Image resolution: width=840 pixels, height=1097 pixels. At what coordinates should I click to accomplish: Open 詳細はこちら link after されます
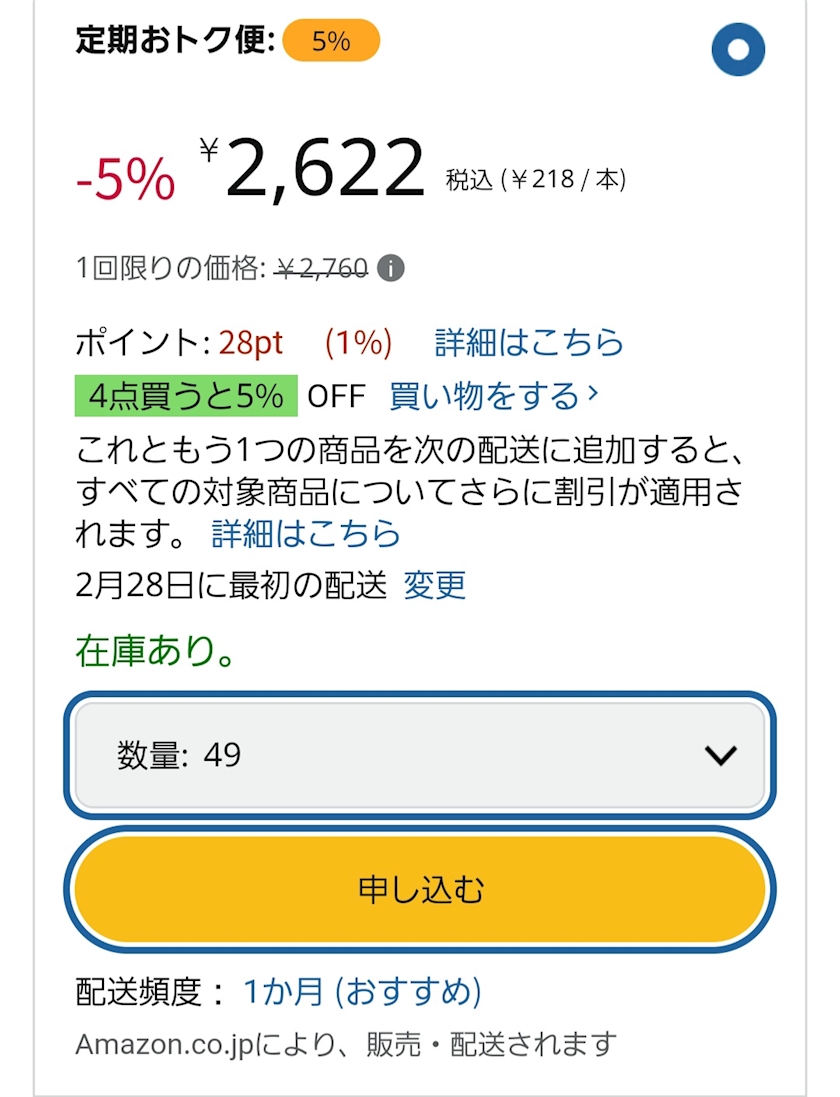coord(305,533)
